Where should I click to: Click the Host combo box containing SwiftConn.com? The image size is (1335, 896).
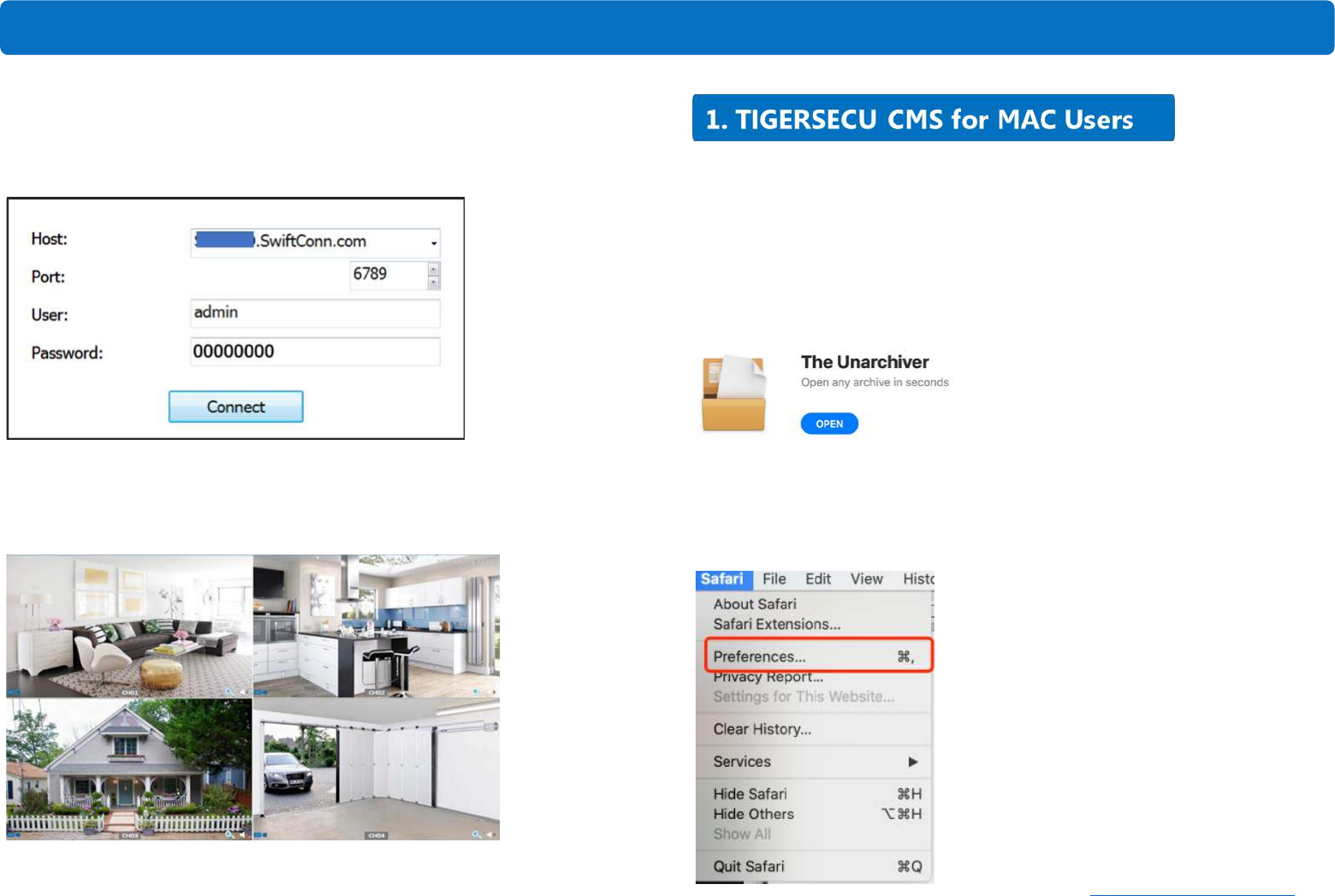(x=315, y=242)
